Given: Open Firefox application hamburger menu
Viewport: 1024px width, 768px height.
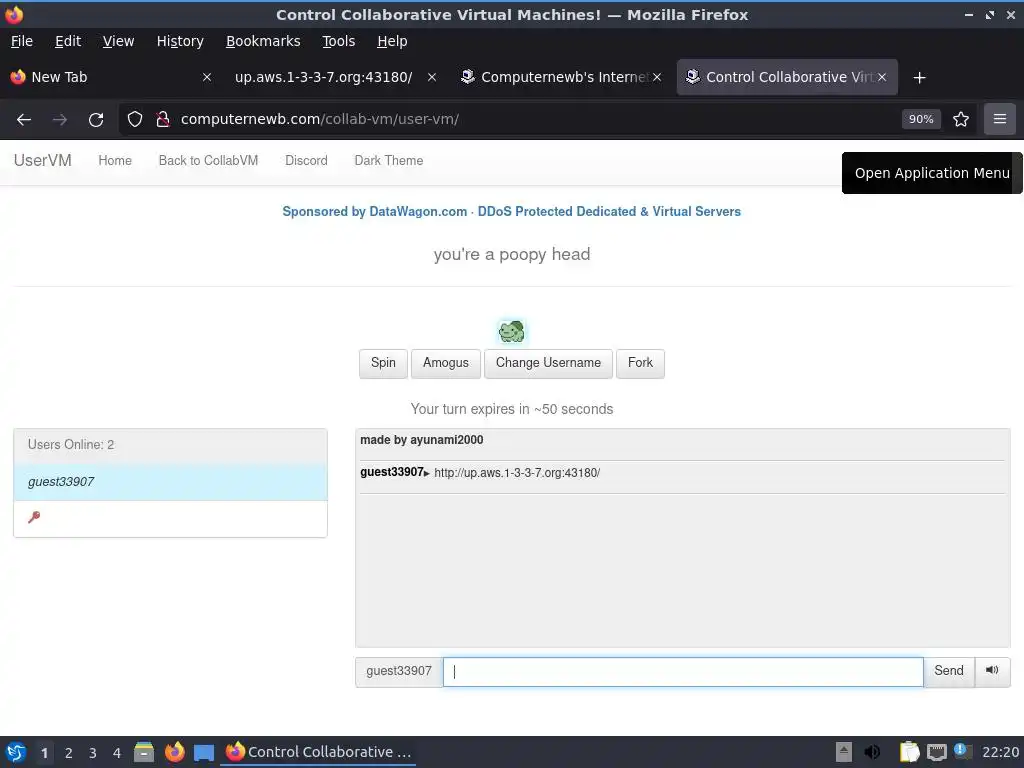Looking at the screenshot, I should (x=999, y=120).
